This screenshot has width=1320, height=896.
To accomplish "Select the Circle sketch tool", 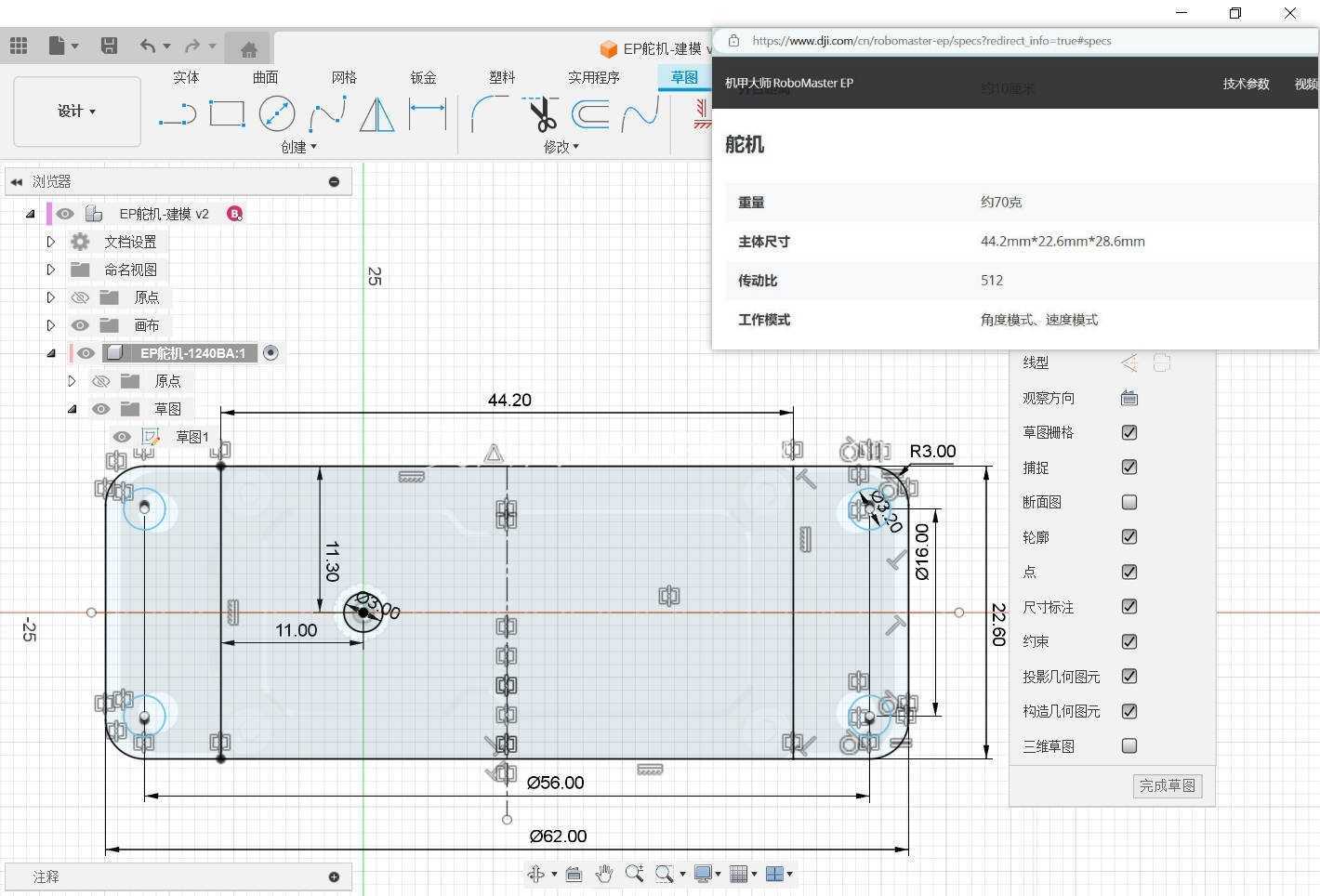I will (x=277, y=114).
